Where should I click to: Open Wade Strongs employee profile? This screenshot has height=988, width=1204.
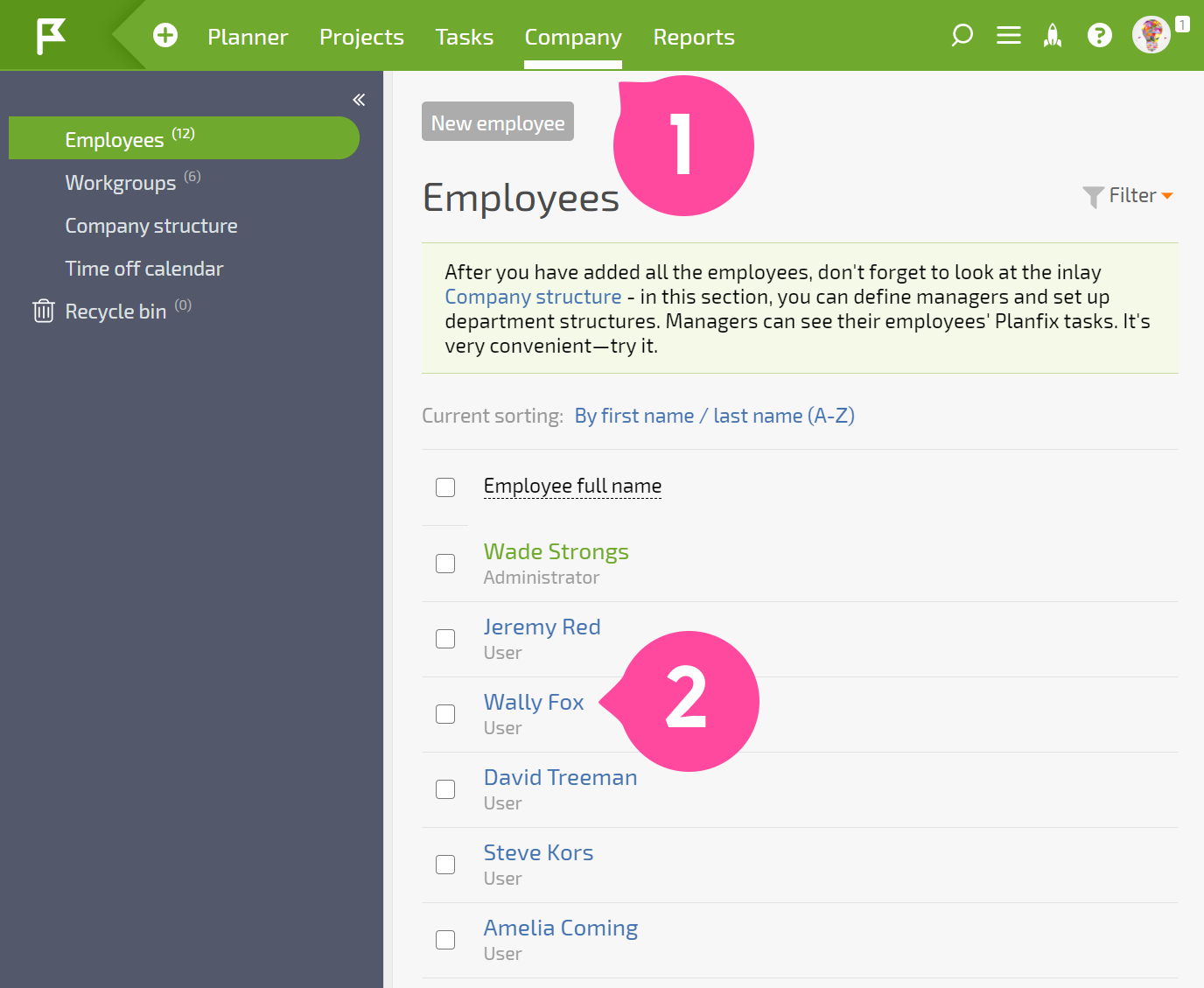tap(556, 551)
